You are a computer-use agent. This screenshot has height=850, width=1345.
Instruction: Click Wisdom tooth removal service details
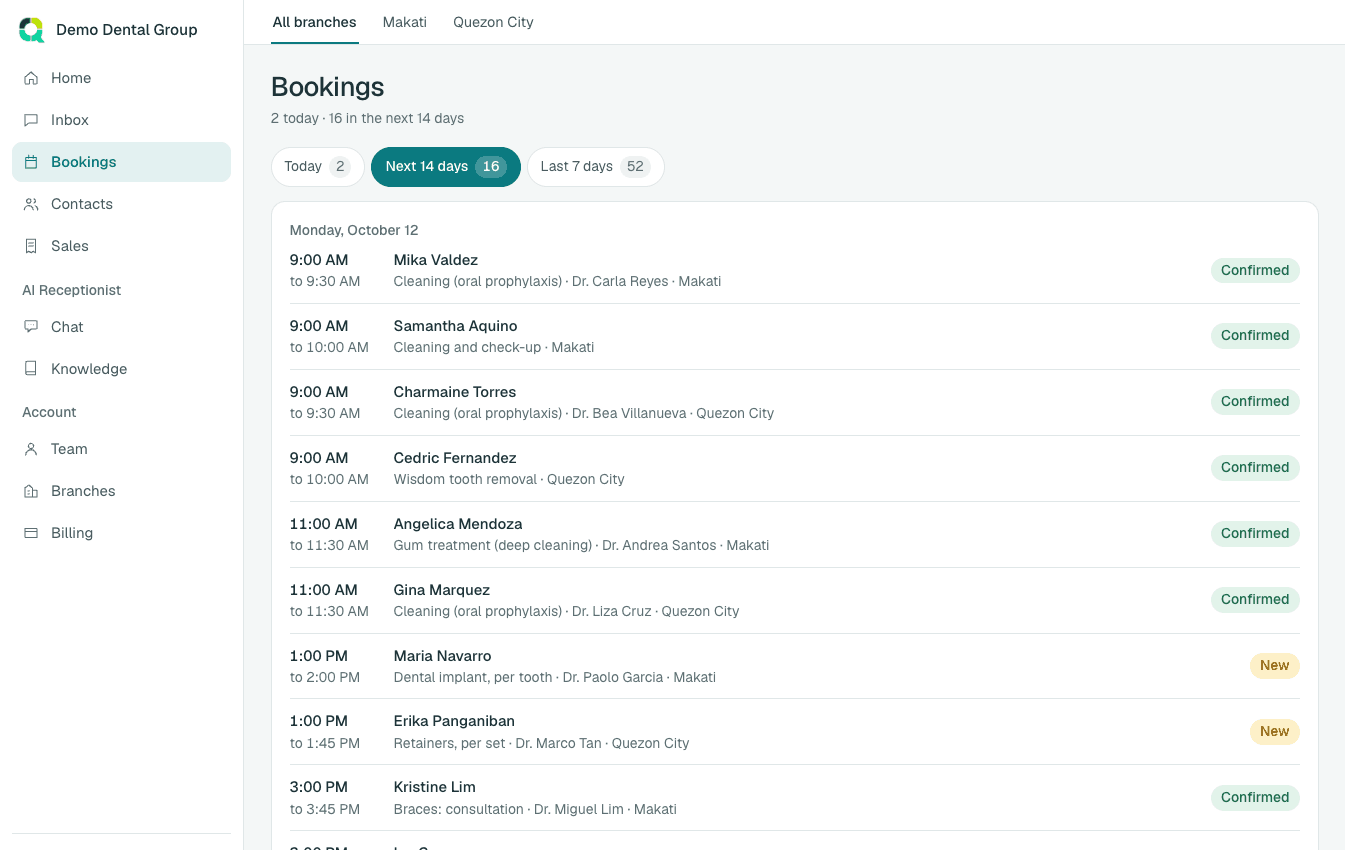pyautogui.click(x=509, y=480)
